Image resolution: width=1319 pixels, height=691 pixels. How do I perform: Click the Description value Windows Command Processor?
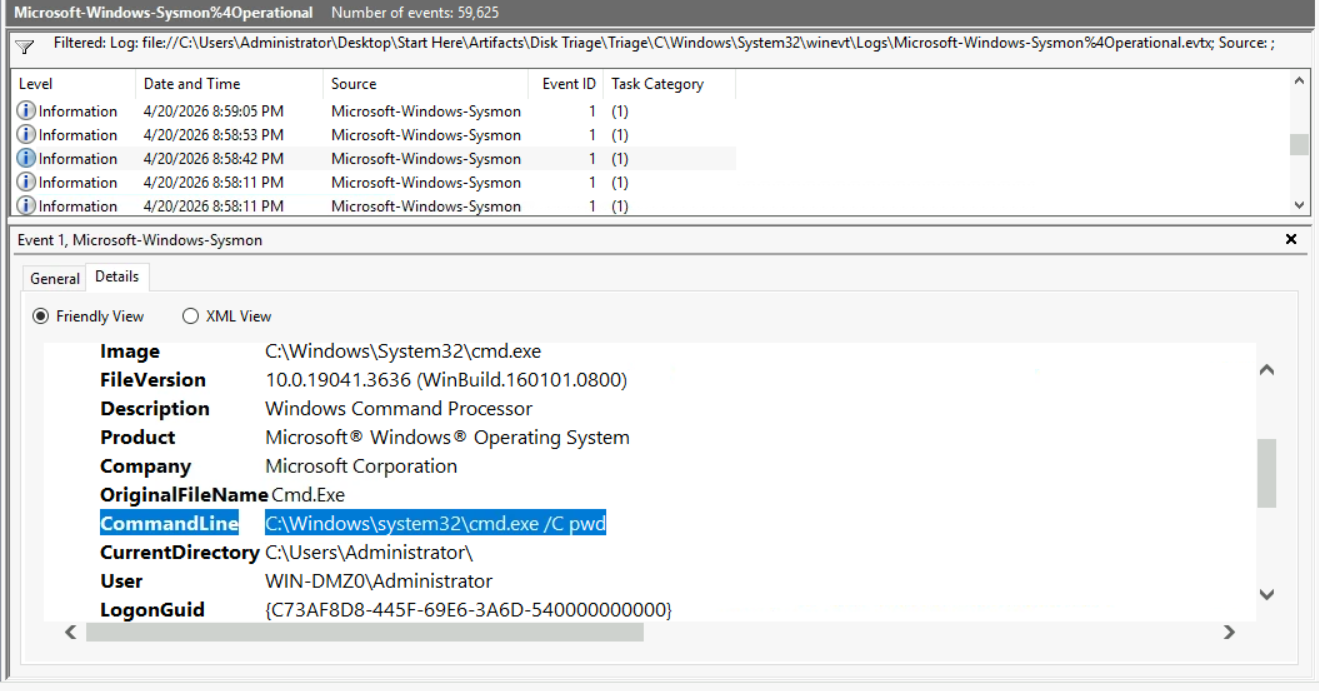399,409
